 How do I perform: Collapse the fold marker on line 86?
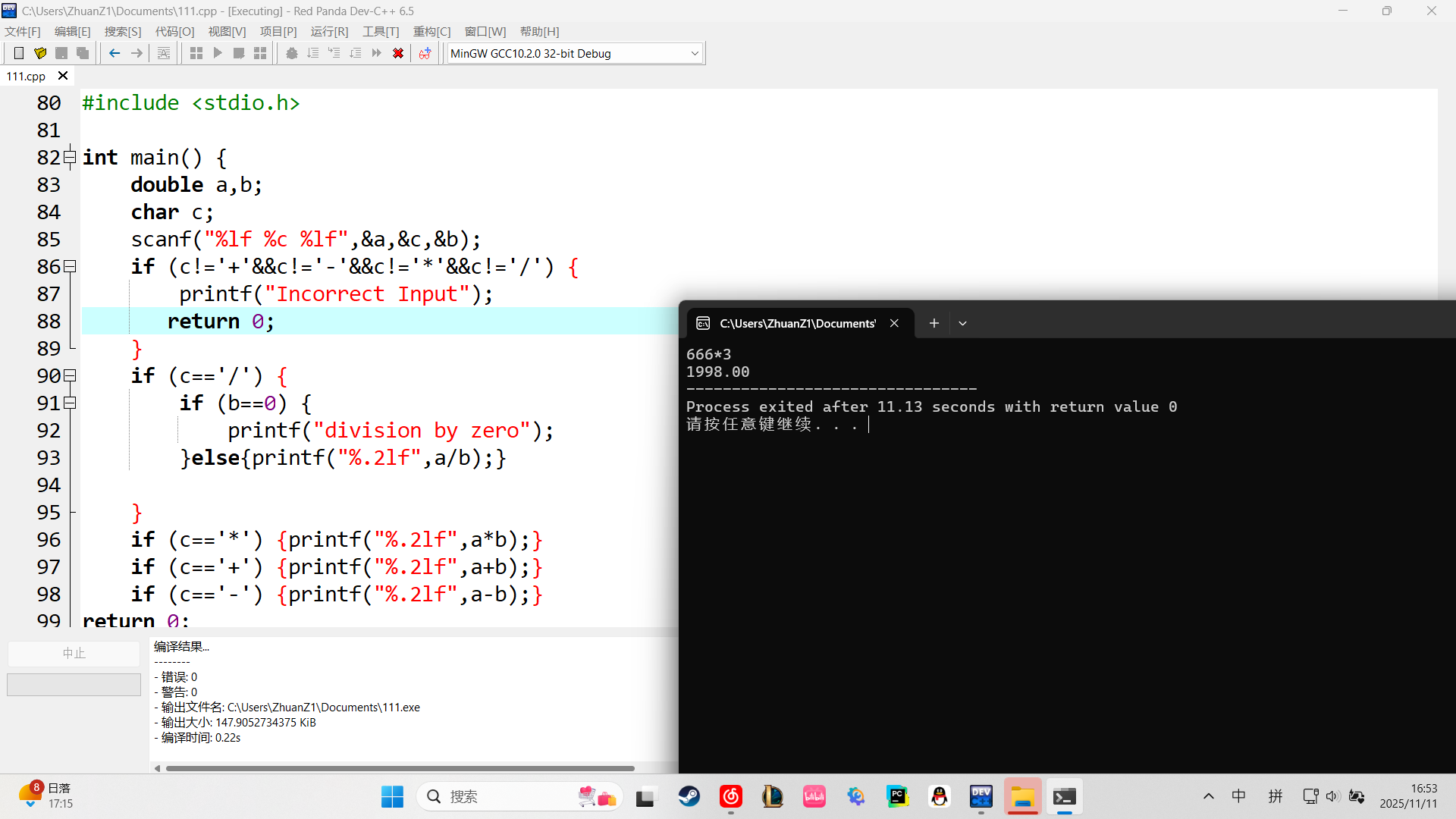[x=70, y=267]
